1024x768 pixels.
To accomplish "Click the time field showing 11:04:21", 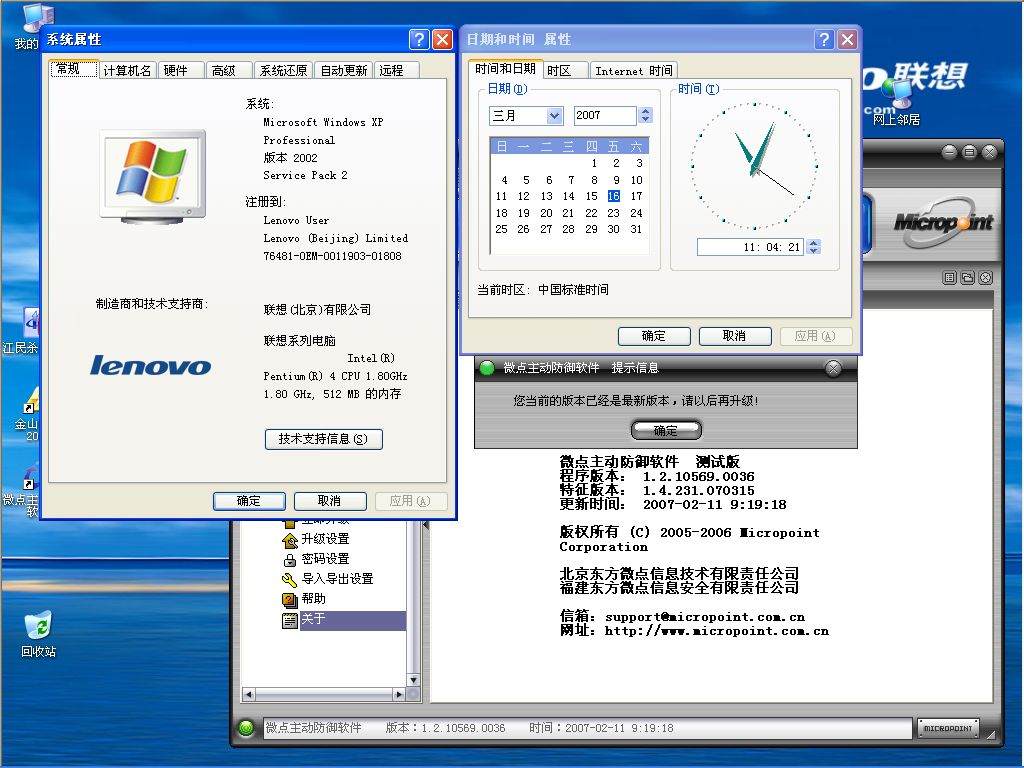I will click(x=751, y=247).
